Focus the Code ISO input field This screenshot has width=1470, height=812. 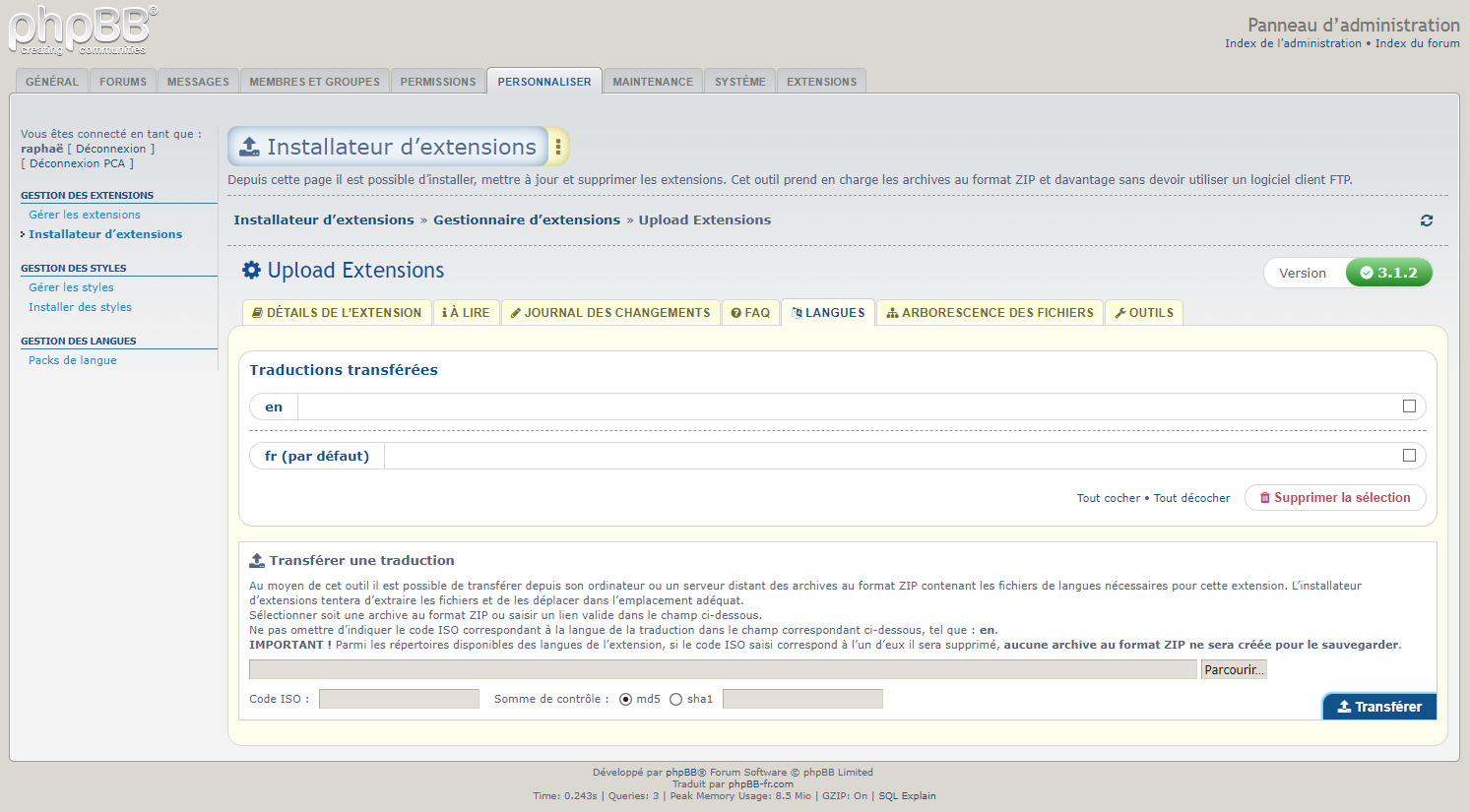point(399,699)
